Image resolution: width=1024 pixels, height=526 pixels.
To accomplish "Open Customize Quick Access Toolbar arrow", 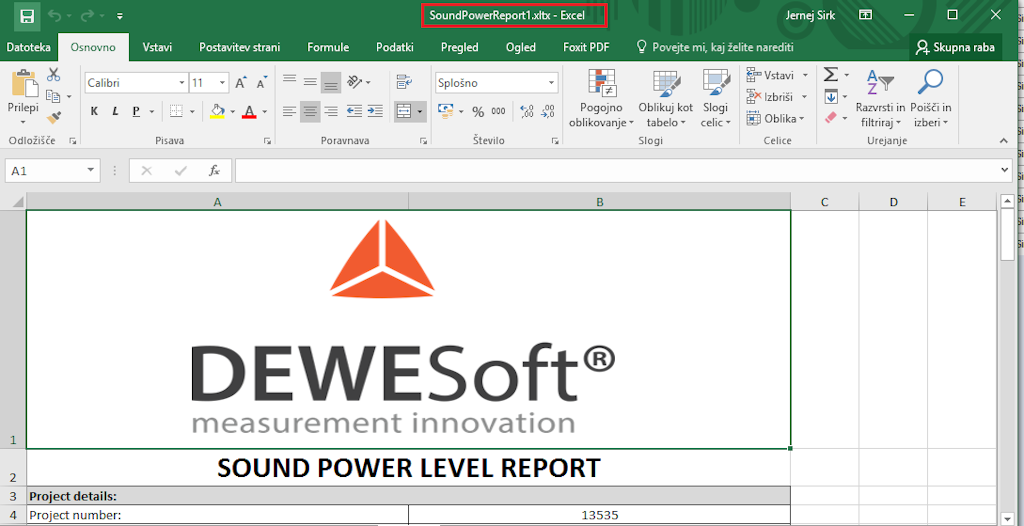I will point(119,16).
